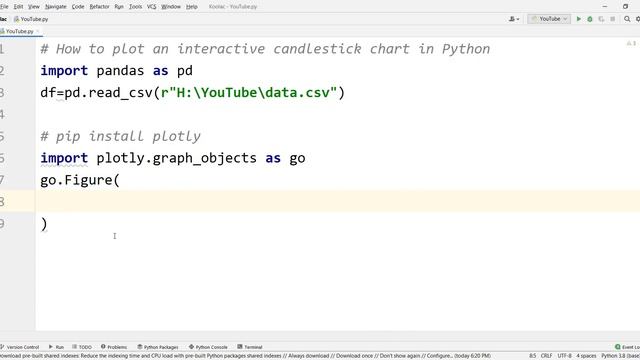This screenshot has width=640, height=360.
Task: Click the 8:5 cursor position indicator
Action: pyautogui.click(x=533, y=356)
